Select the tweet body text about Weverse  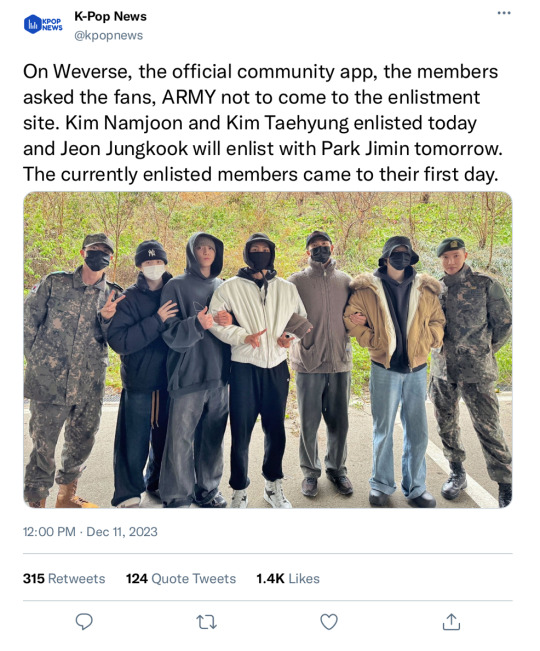(x=263, y=123)
